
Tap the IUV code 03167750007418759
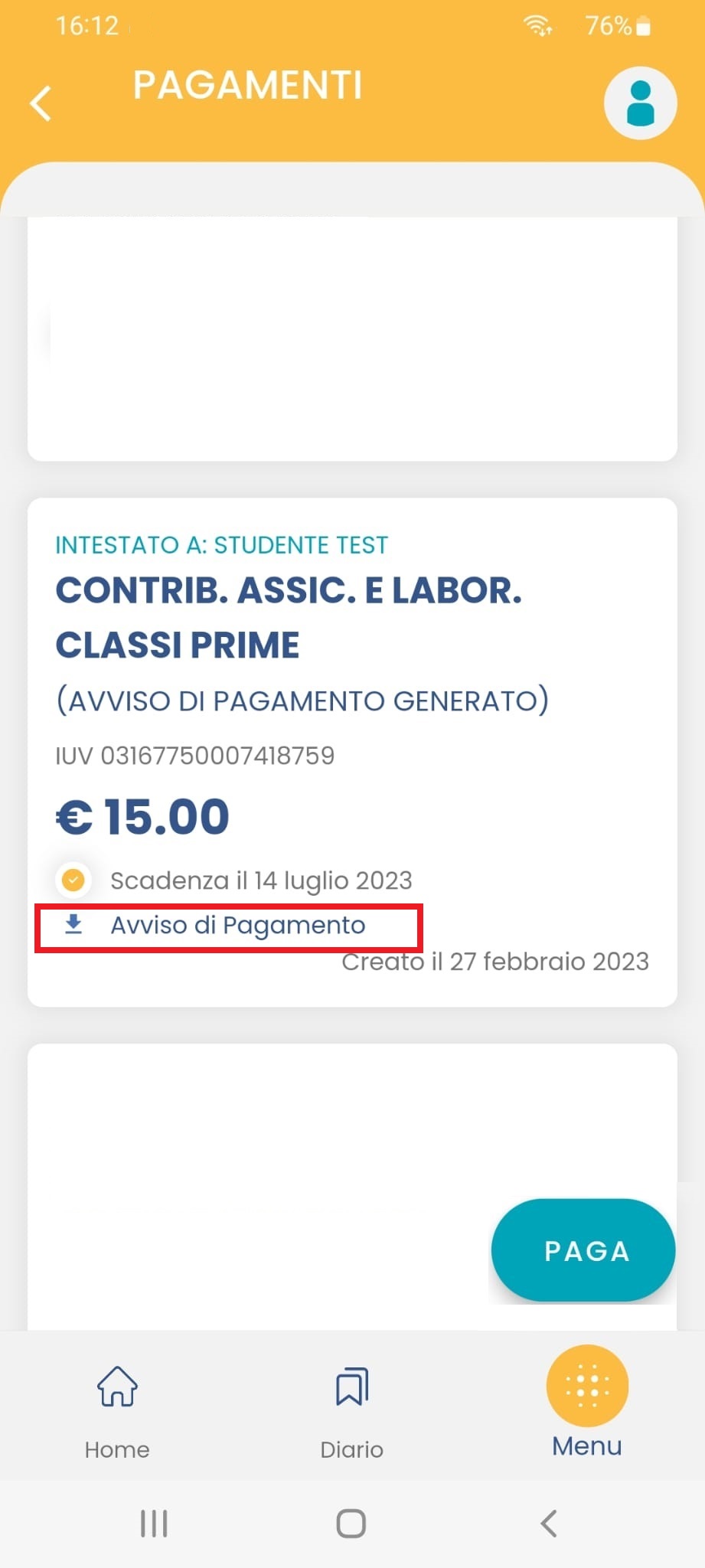pos(195,756)
